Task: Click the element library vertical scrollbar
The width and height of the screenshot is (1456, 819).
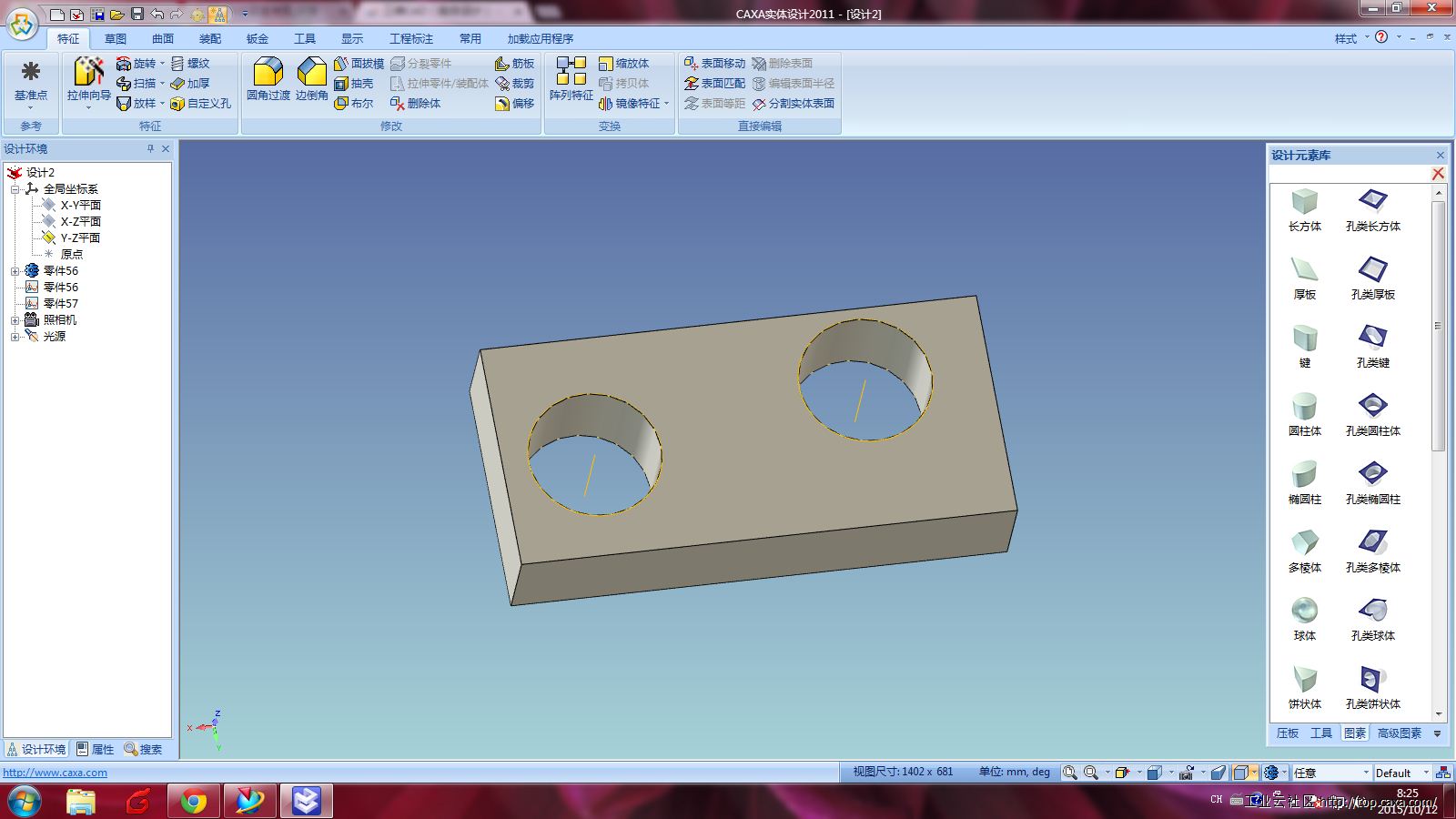Action: (1439, 326)
